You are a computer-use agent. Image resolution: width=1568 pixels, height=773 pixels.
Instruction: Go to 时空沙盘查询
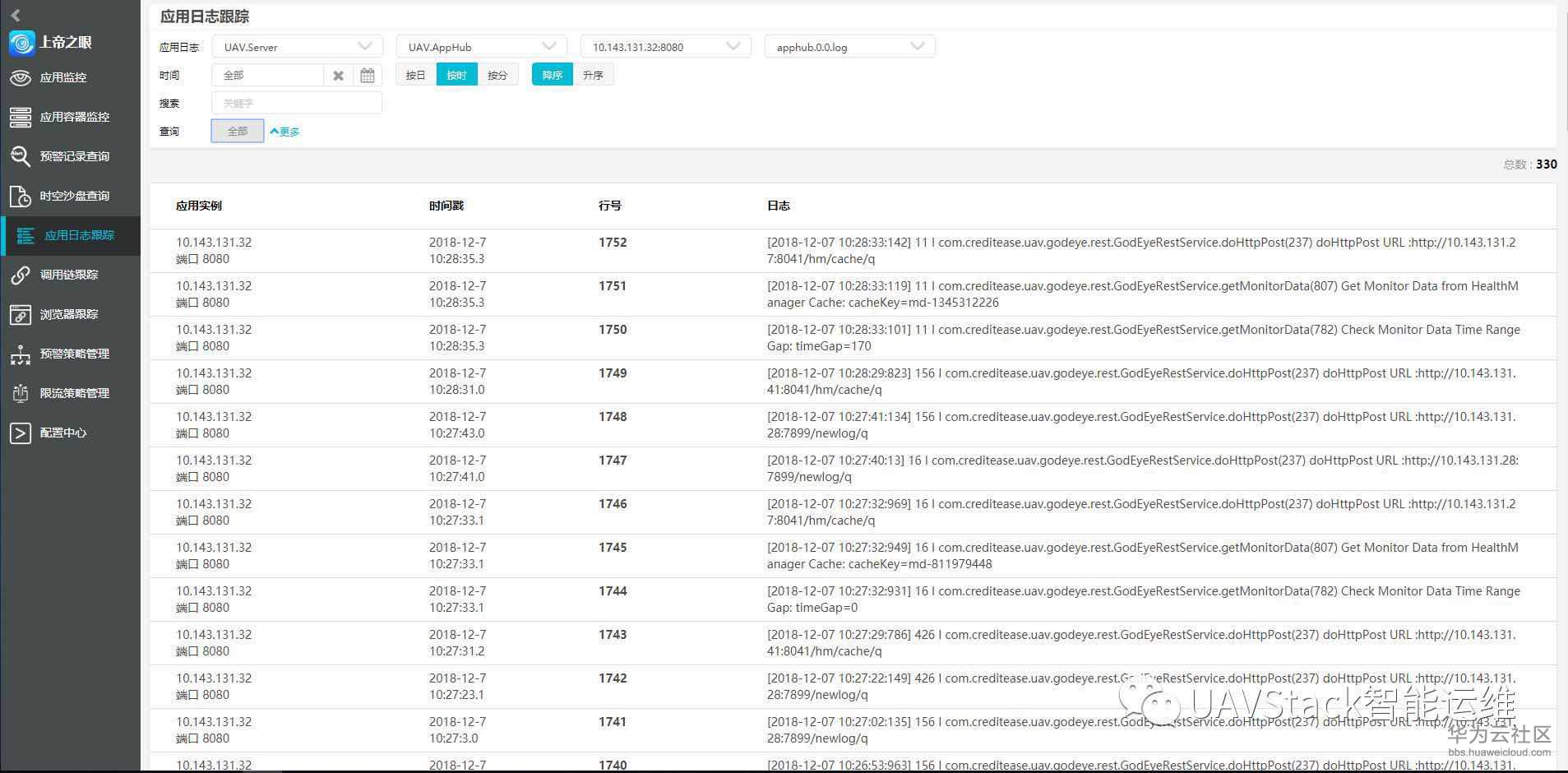(75, 196)
